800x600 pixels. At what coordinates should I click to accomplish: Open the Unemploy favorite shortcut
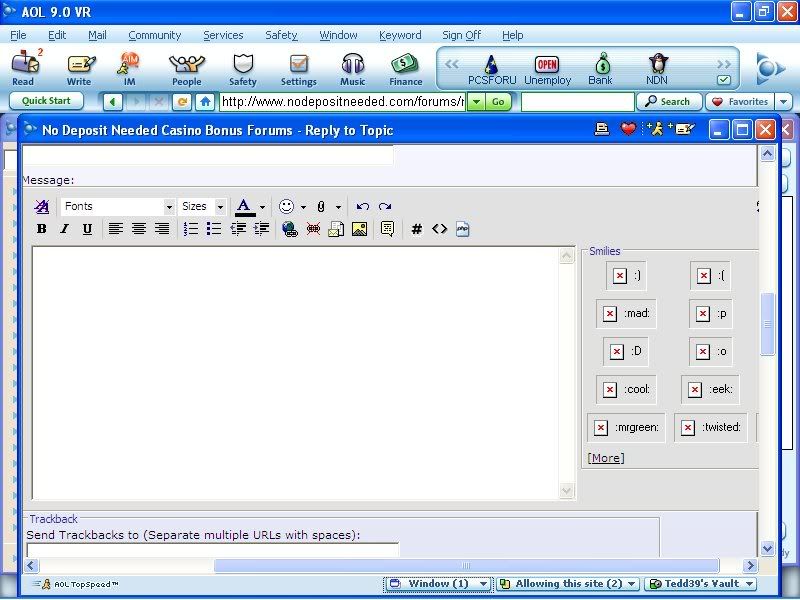pyautogui.click(x=547, y=70)
